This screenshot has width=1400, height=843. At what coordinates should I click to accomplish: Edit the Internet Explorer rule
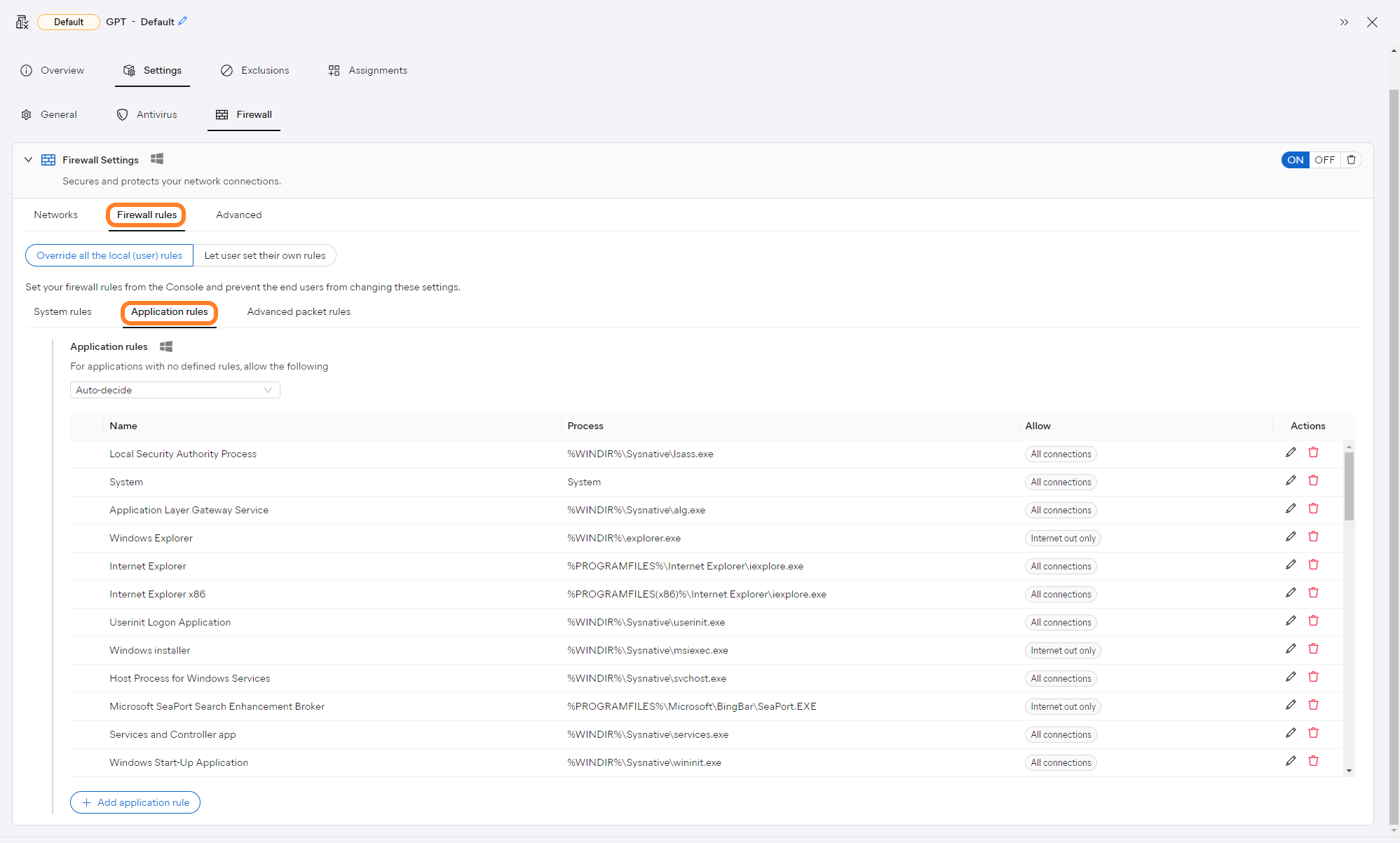point(1291,565)
